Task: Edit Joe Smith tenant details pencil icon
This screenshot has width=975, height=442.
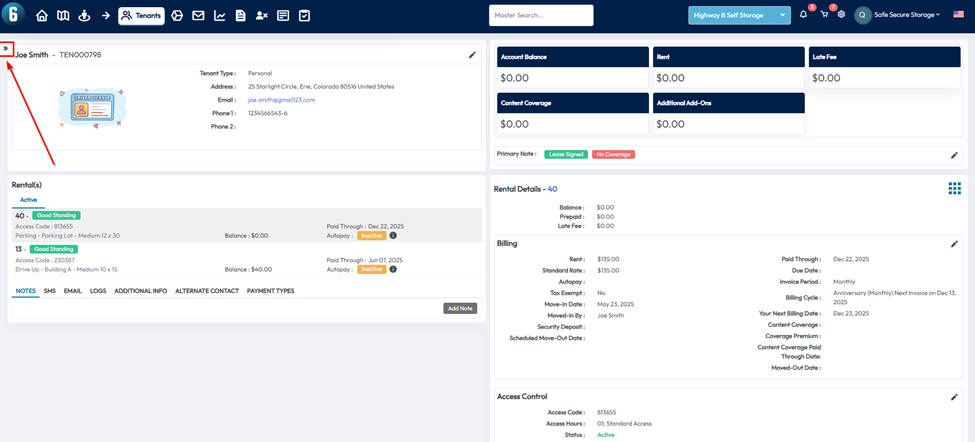Action: tap(472, 55)
